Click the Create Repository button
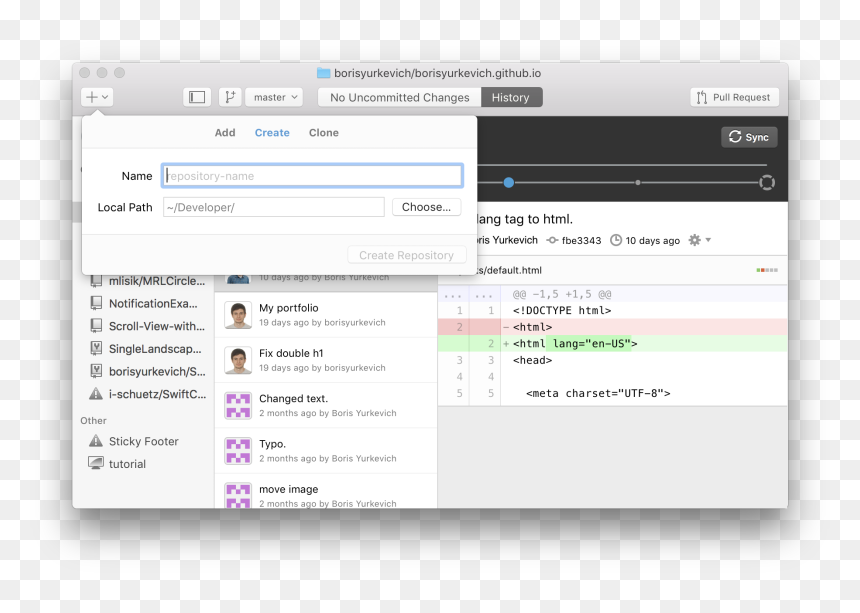The width and height of the screenshot is (860, 613). pos(406,255)
